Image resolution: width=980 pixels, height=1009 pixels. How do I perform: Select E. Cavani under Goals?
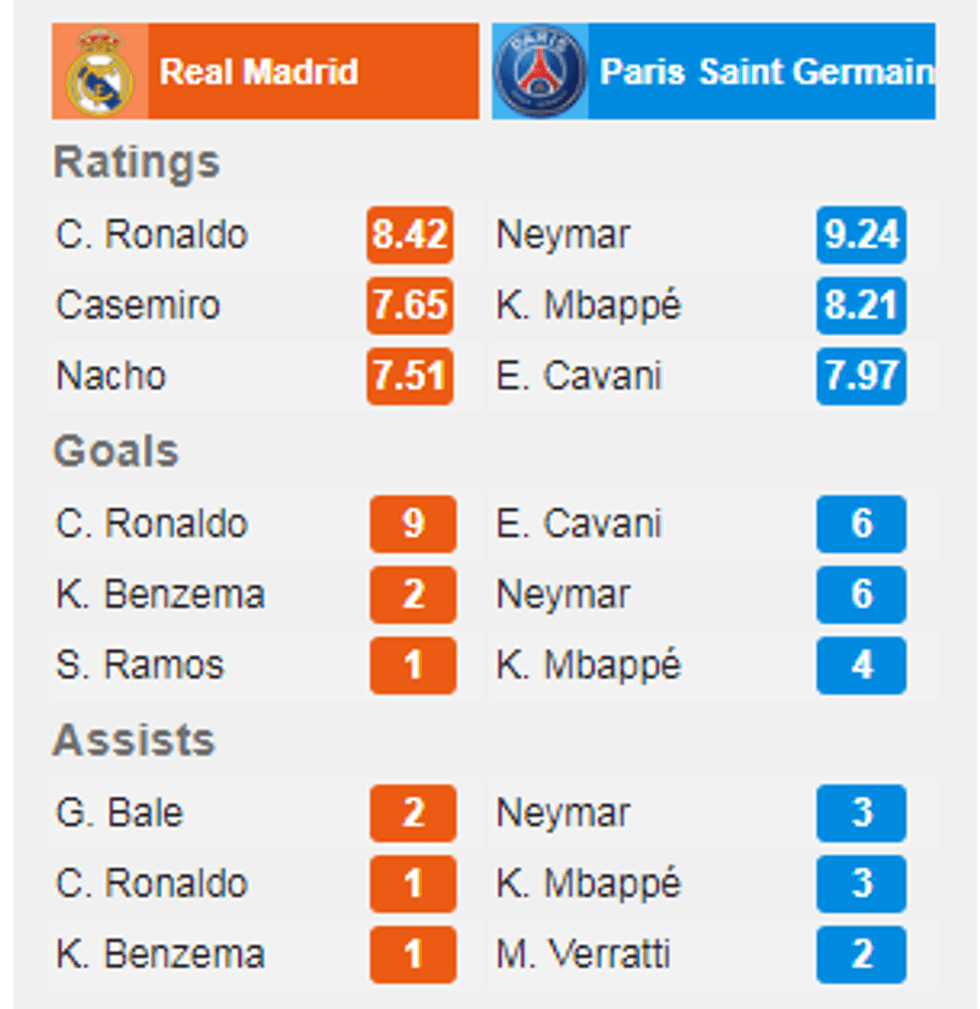578,524
